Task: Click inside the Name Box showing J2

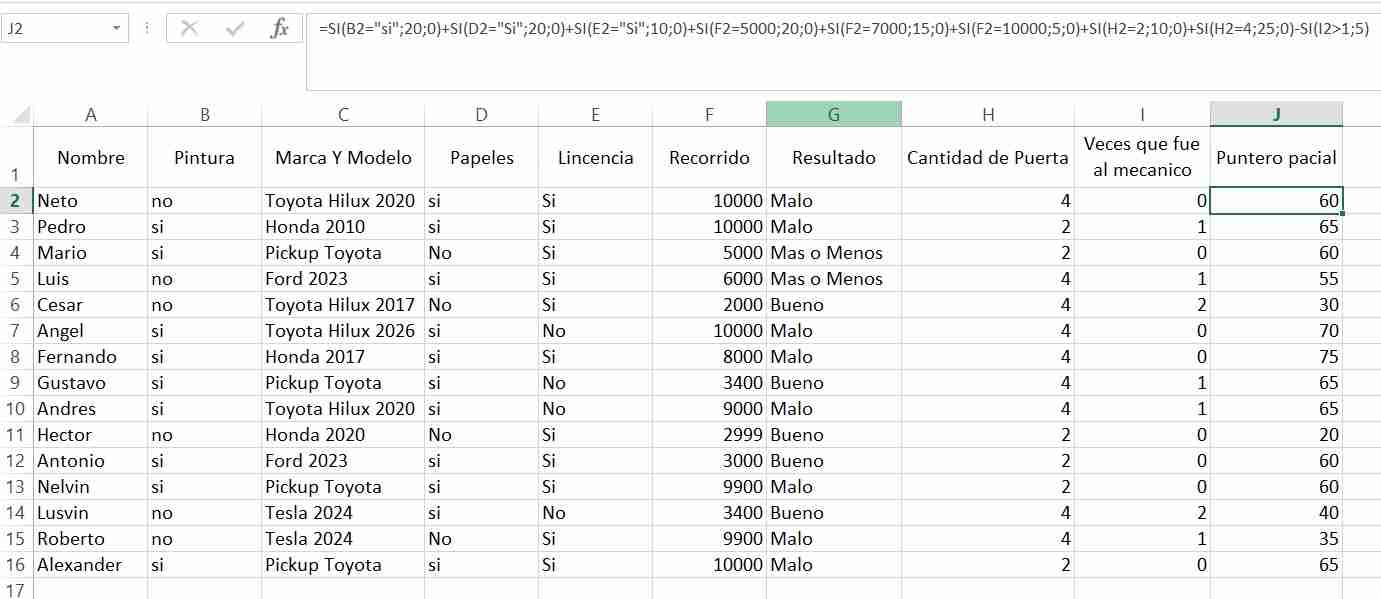Action: point(55,29)
